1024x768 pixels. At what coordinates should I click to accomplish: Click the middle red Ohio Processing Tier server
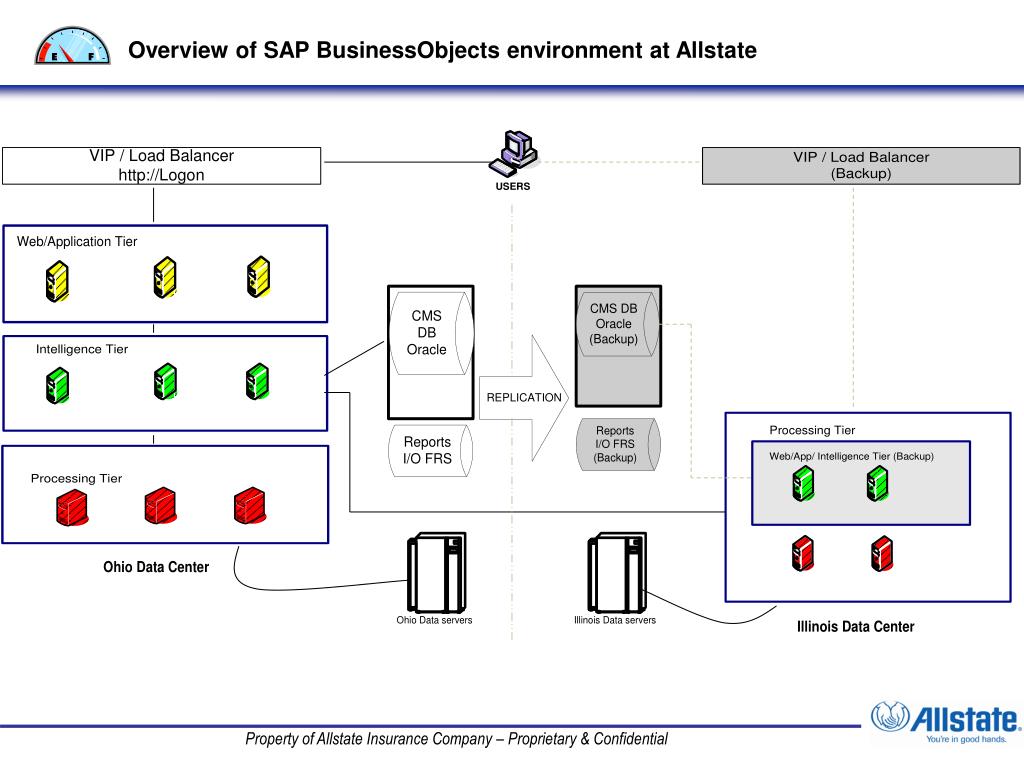point(160,505)
